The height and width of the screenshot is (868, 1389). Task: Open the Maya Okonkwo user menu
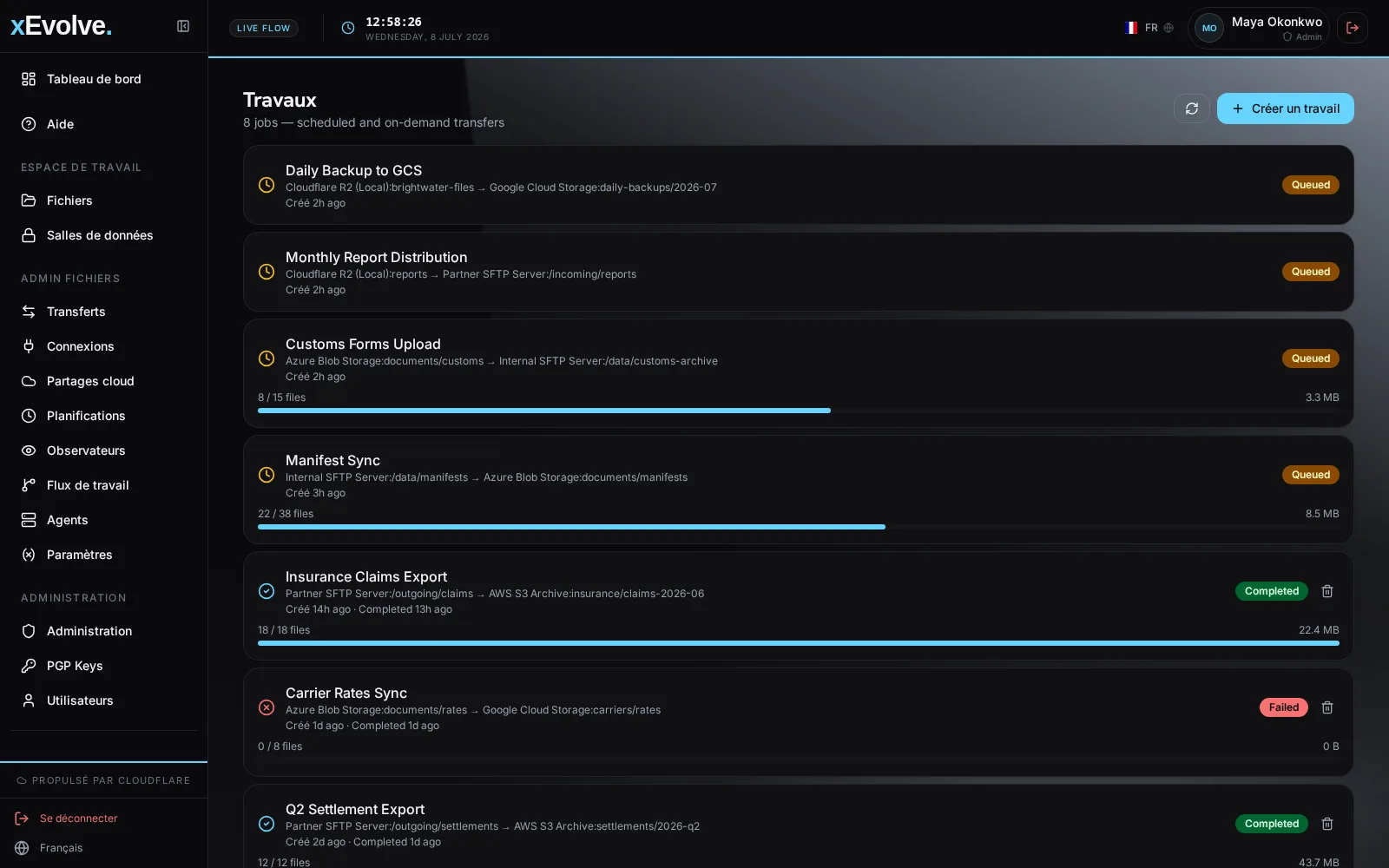(1258, 28)
